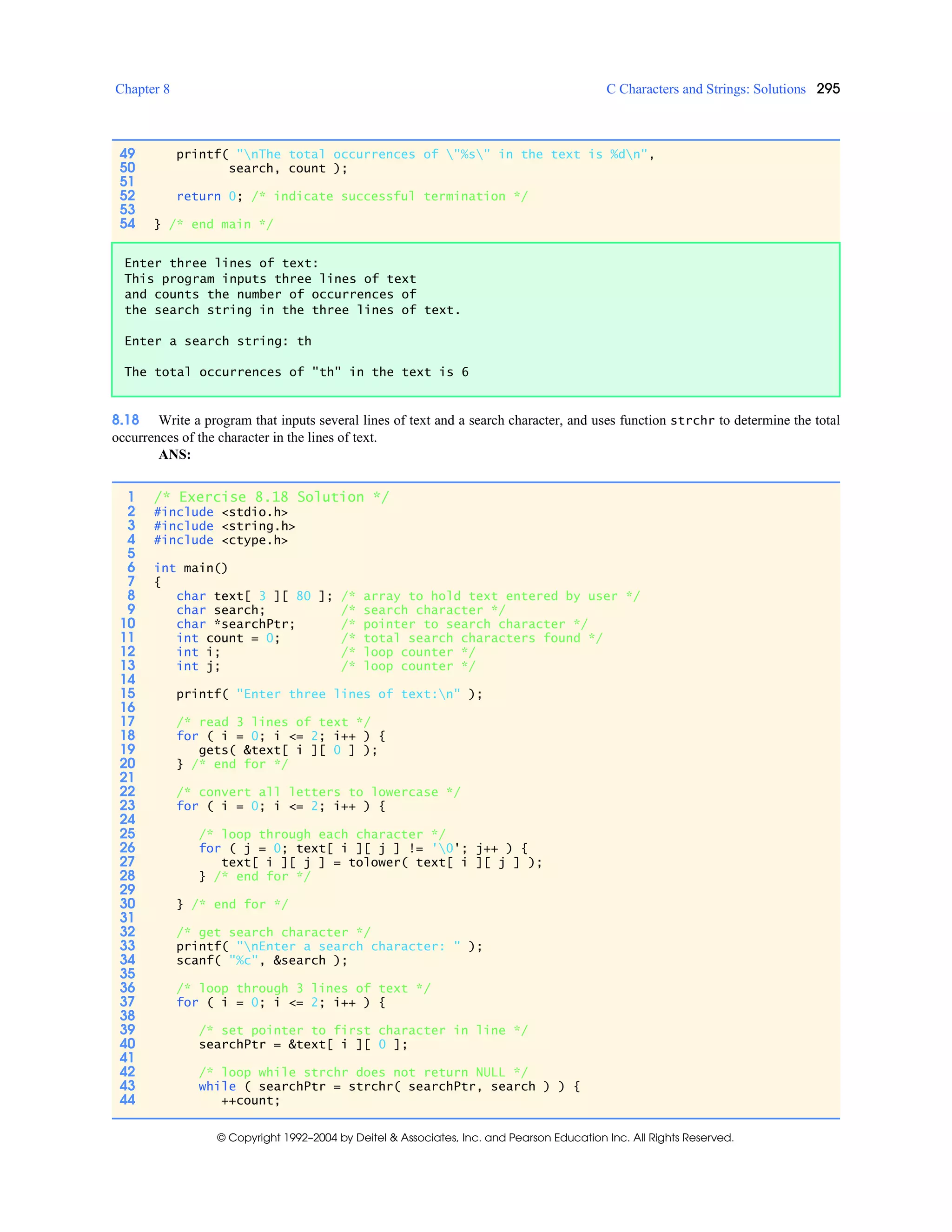Click the '#include <ctype.h>' line
This screenshot has height=1232, width=952.
pos(220,540)
